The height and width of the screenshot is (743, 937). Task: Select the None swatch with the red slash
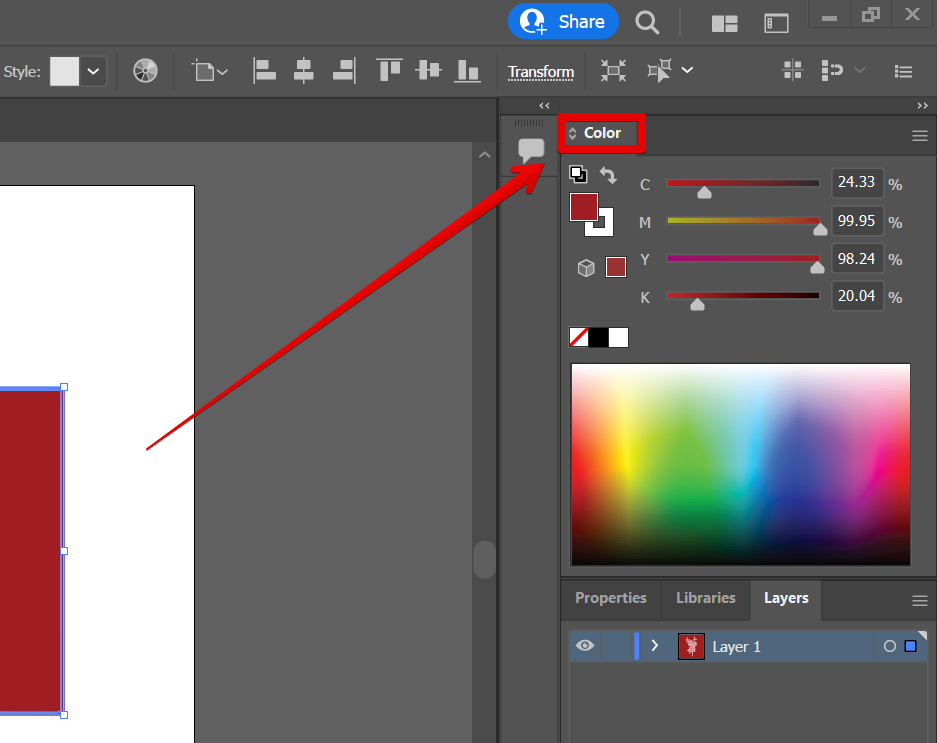coord(578,337)
